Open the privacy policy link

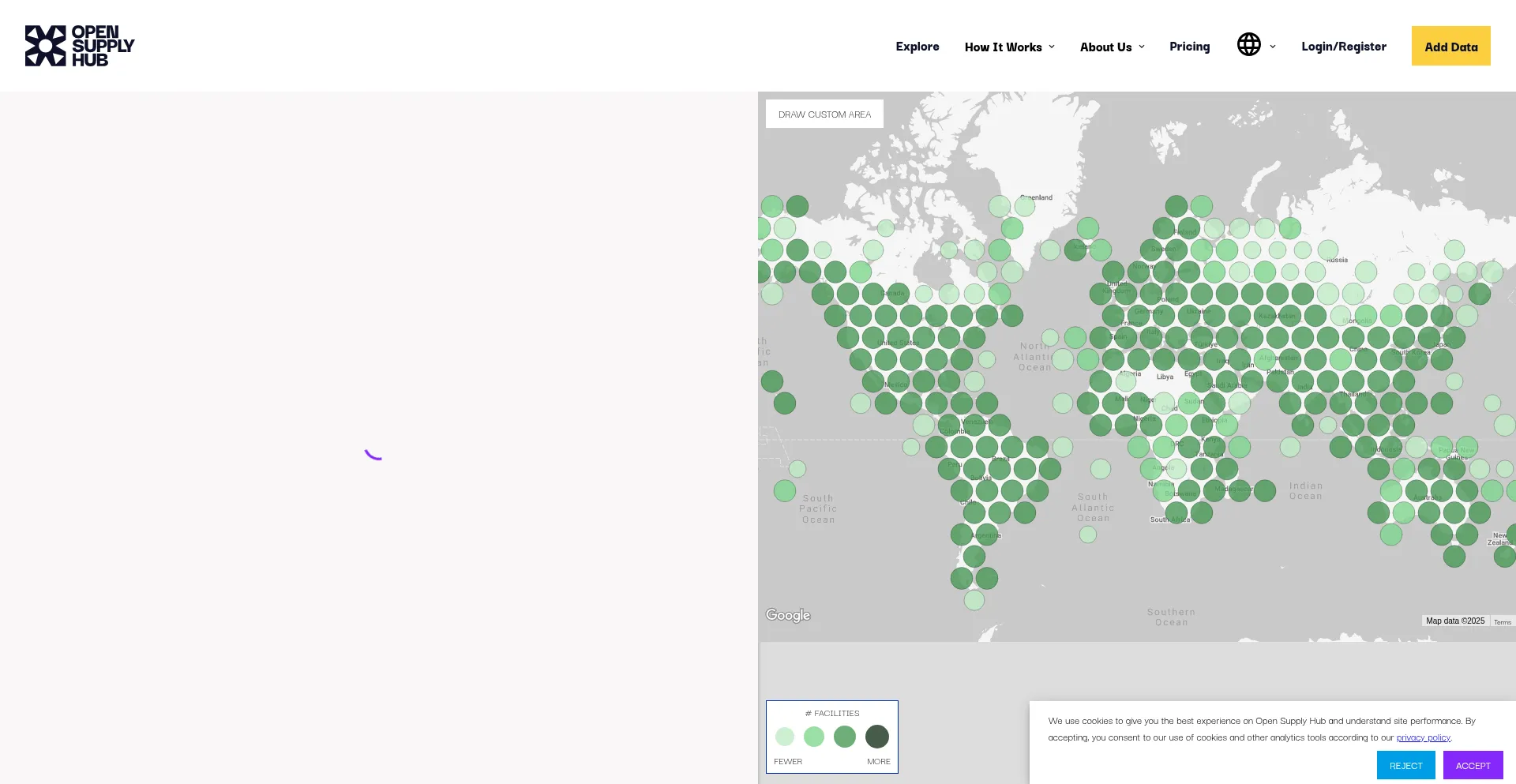pos(1423,737)
